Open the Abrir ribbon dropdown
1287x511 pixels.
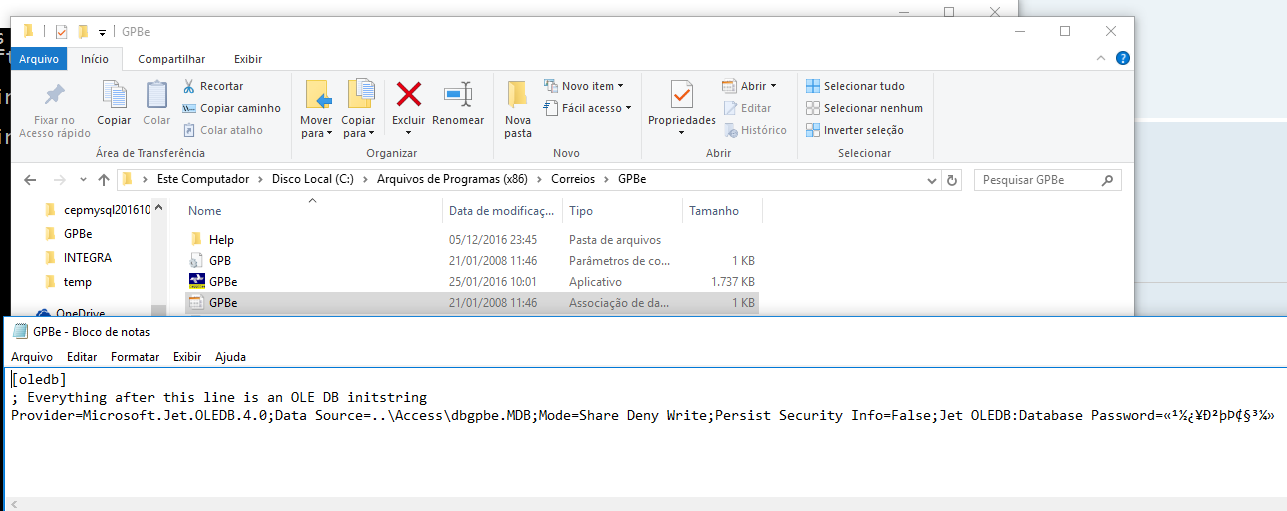(x=750, y=86)
